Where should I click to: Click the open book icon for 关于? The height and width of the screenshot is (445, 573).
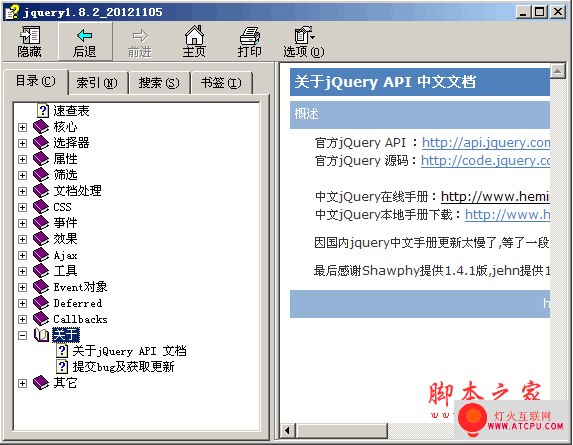(x=41, y=335)
